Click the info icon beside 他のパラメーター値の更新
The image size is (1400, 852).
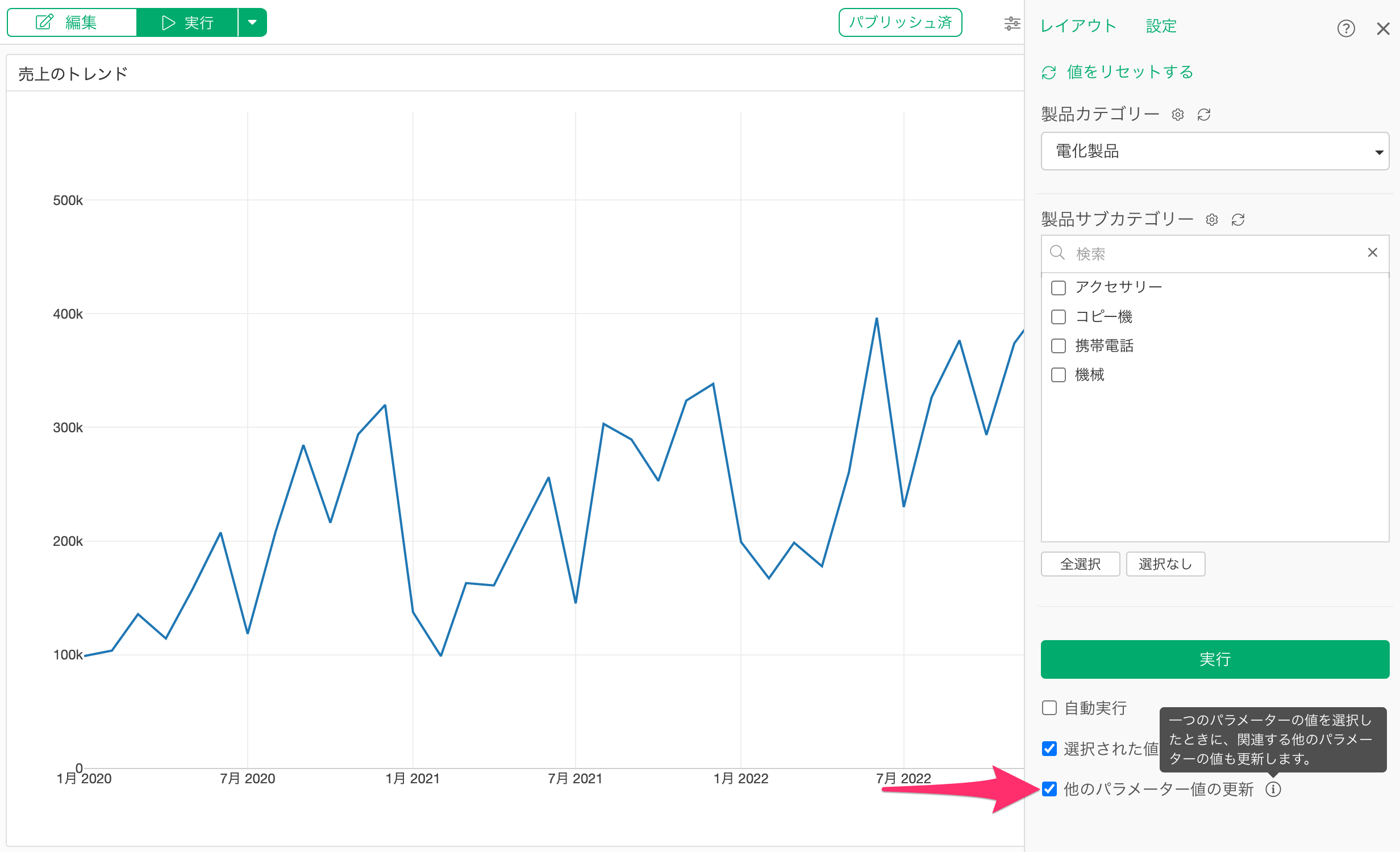[x=1273, y=789]
